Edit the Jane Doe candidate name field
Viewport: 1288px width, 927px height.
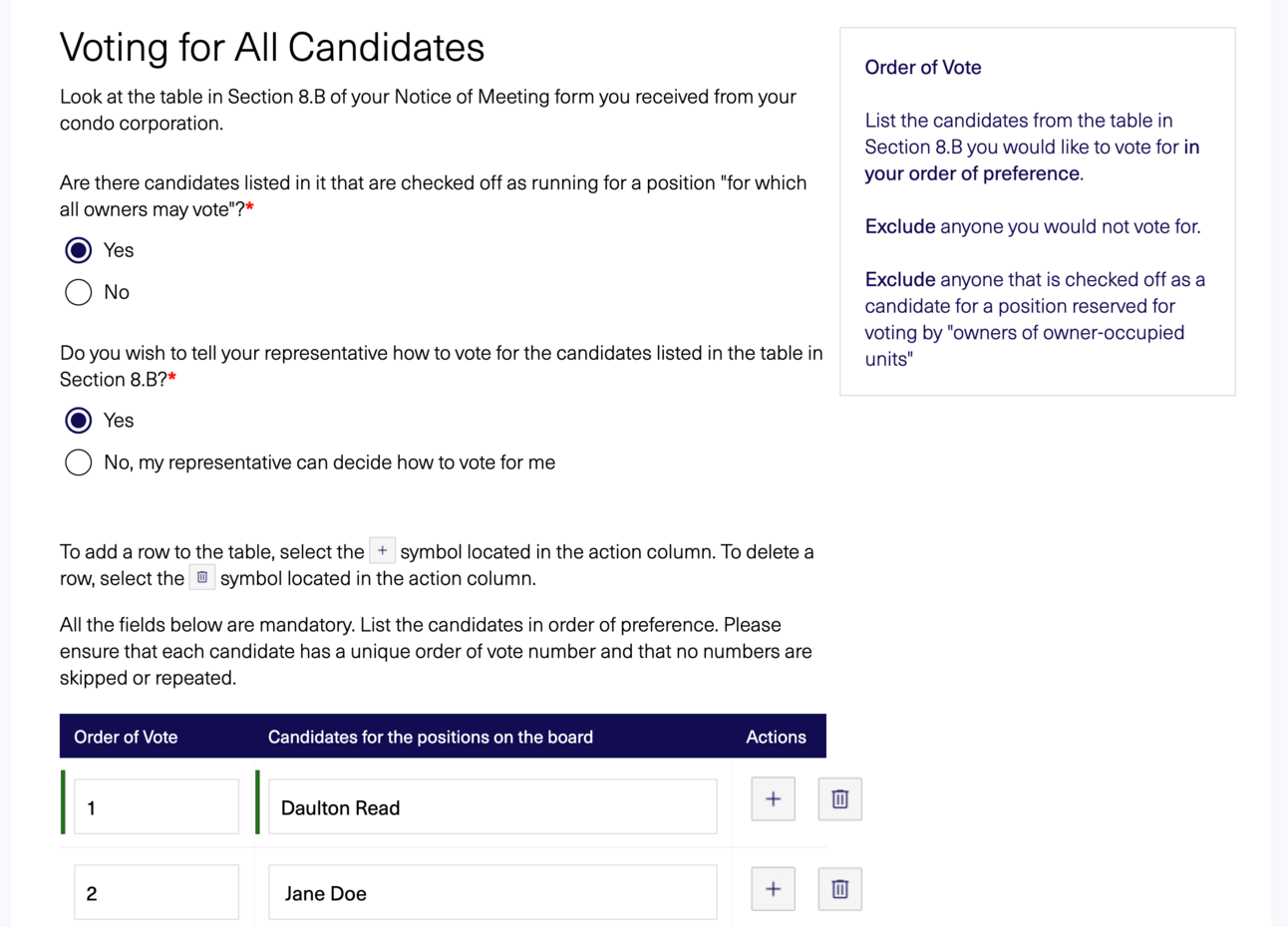click(492, 892)
